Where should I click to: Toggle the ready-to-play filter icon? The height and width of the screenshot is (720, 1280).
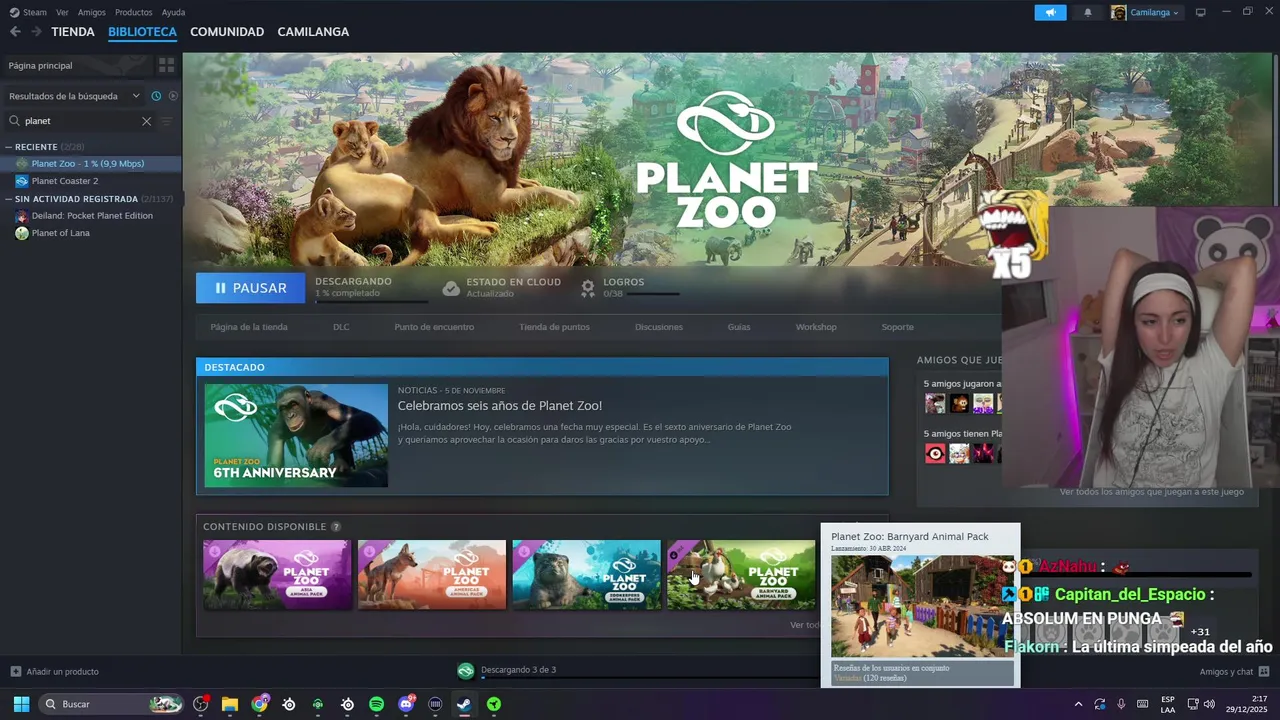tap(173, 96)
